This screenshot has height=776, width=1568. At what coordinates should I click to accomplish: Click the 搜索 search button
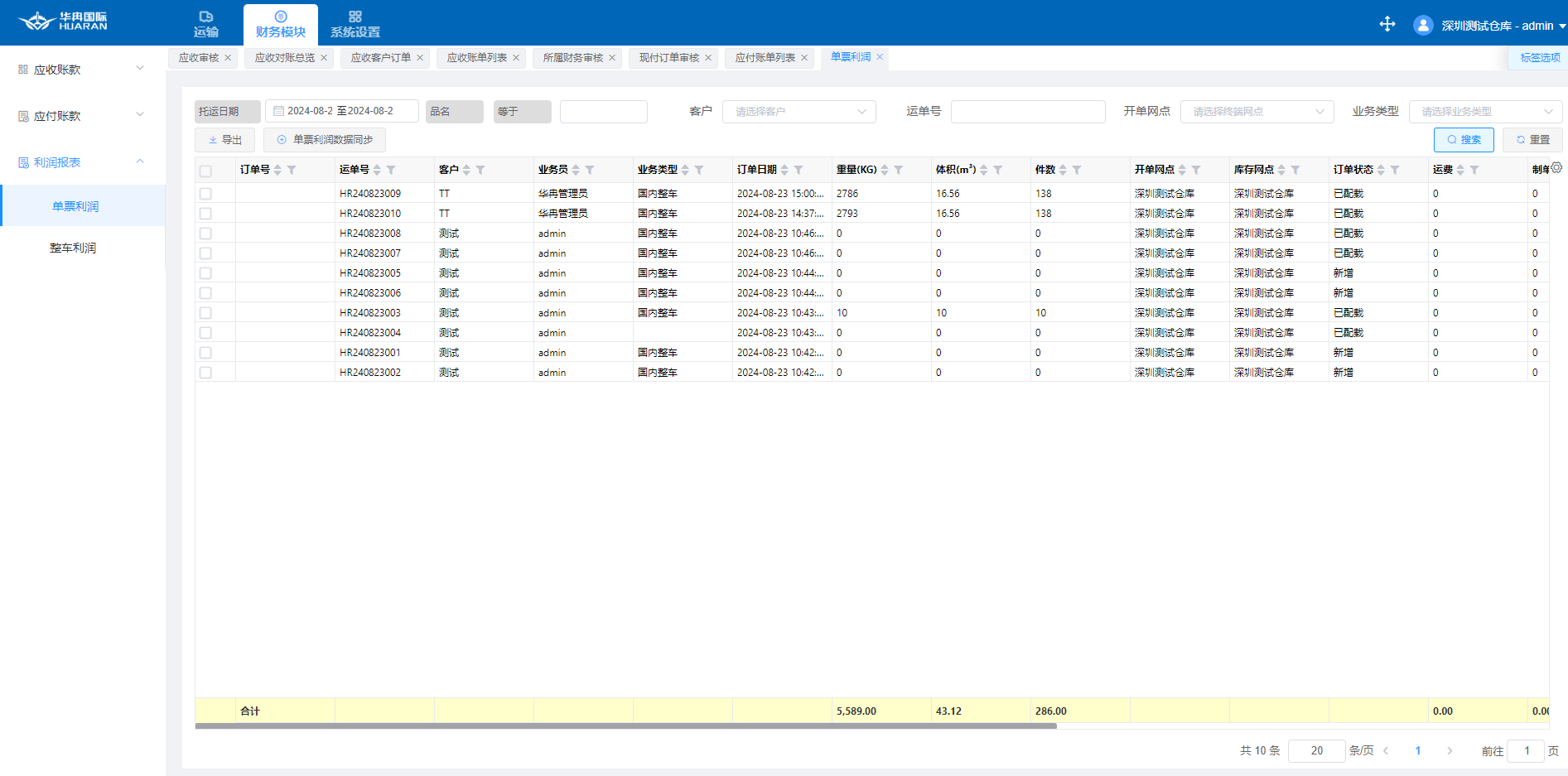pyautogui.click(x=1464, y=140)
